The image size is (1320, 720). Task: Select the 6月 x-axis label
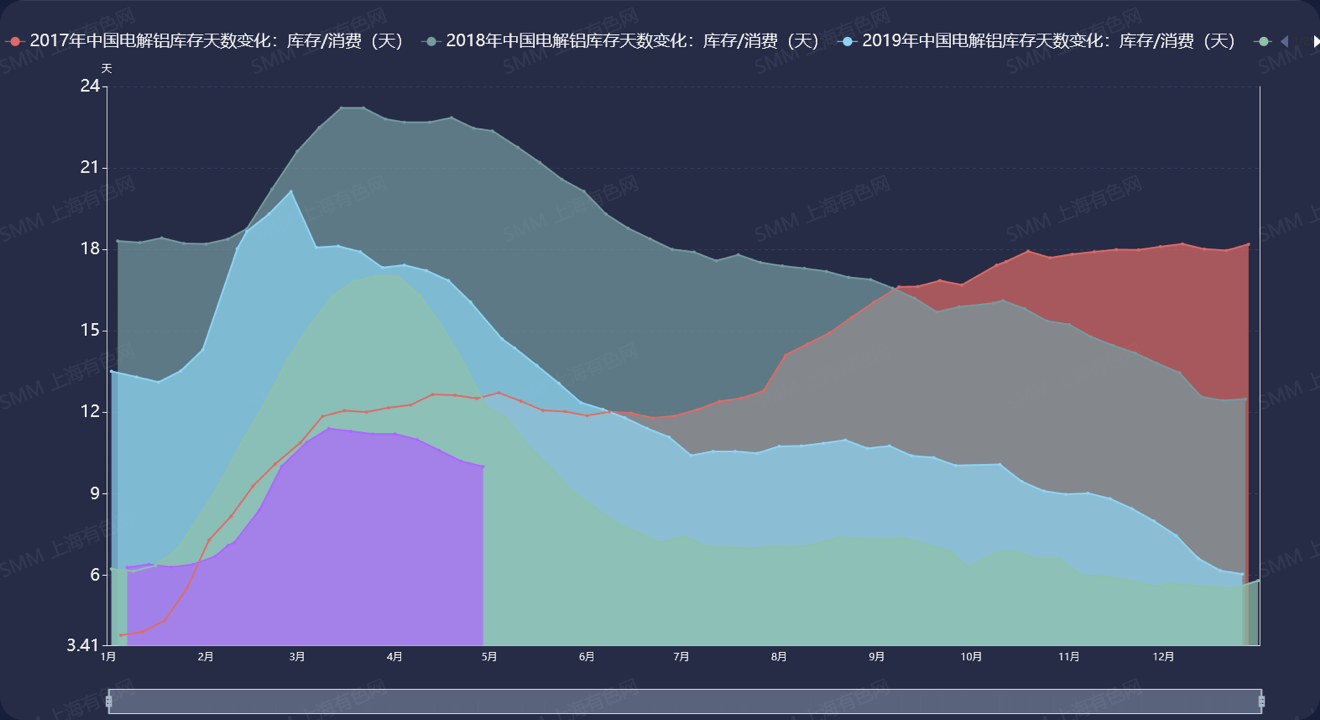[586, 657]
